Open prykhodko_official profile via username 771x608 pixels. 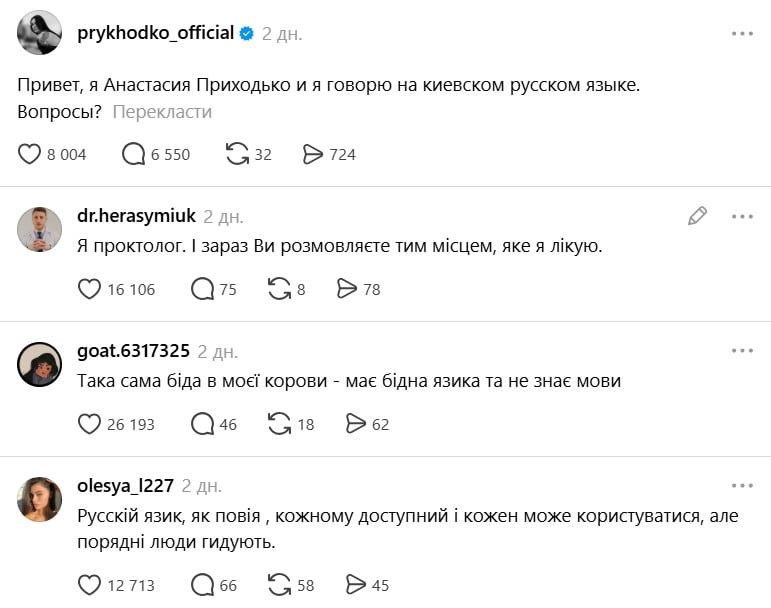pyautogui.click(x=155, y=33)
